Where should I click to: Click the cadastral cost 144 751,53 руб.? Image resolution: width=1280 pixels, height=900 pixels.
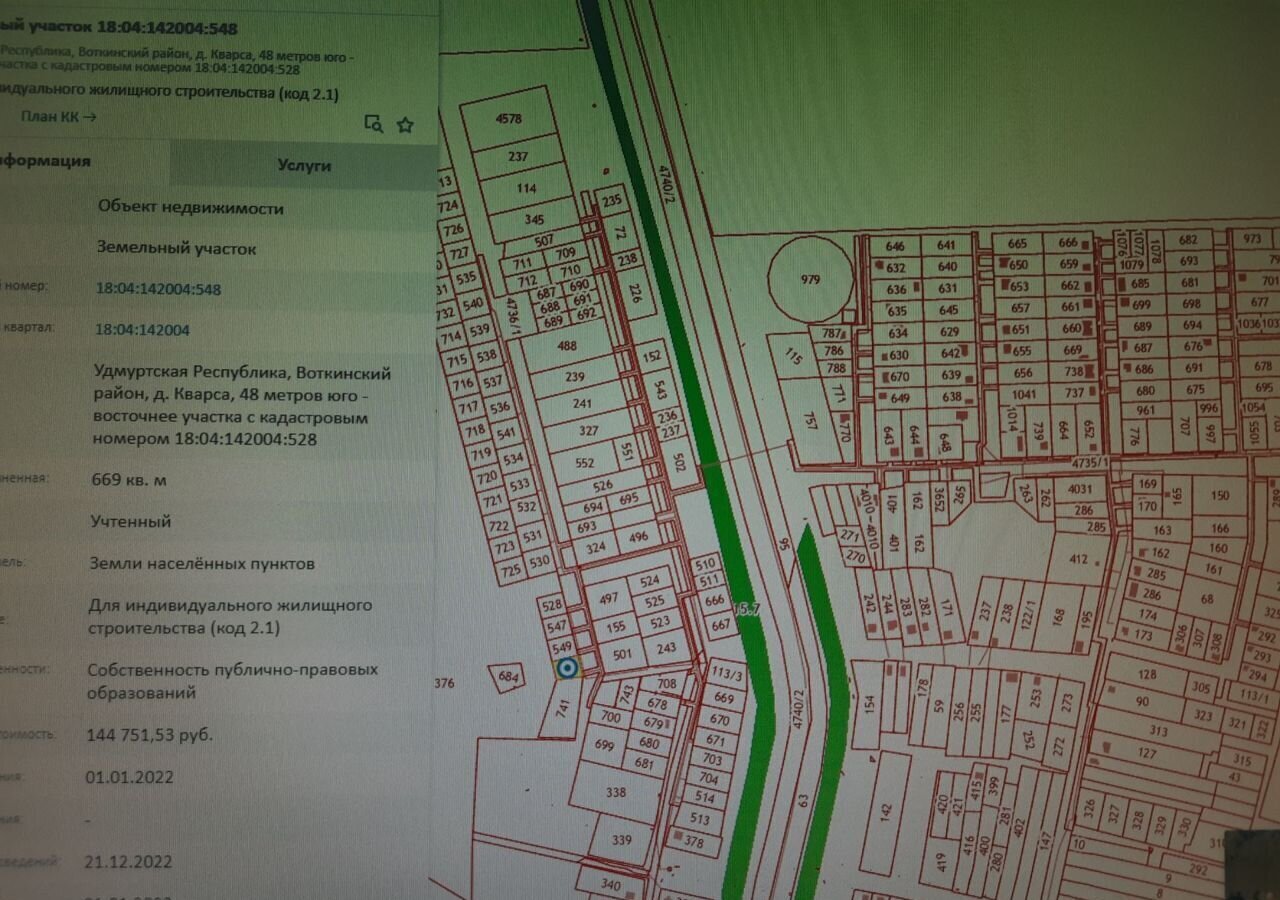tap(150, 735)
